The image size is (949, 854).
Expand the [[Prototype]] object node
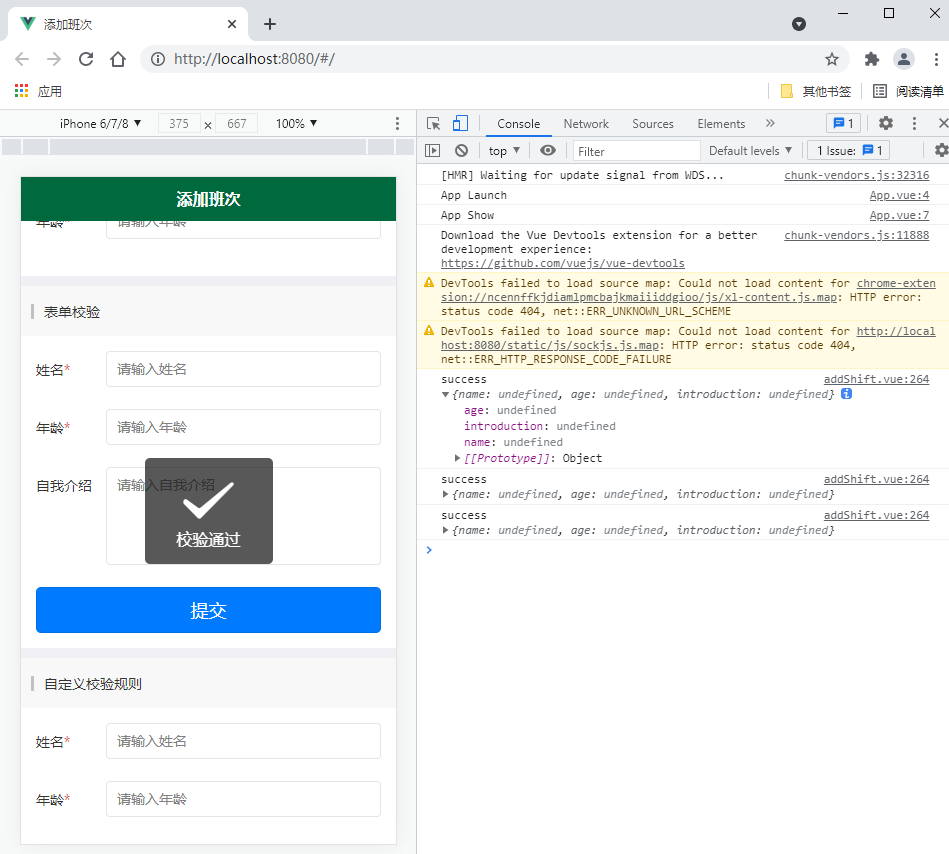point(457,458)
